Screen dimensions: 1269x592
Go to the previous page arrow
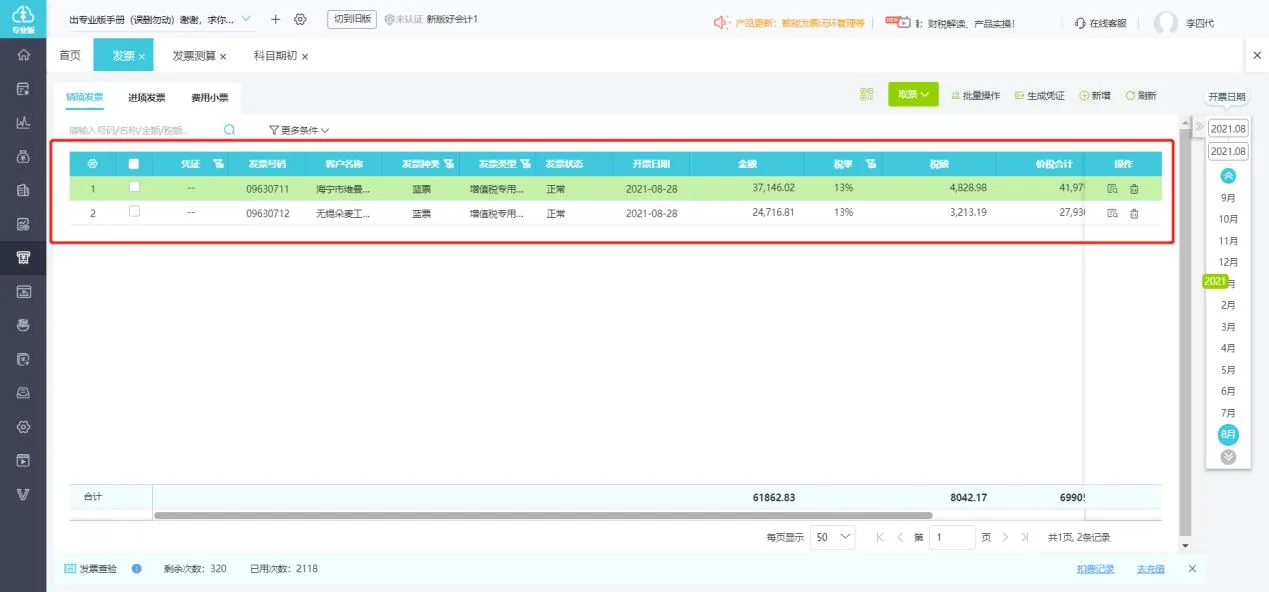pos(900,537)
